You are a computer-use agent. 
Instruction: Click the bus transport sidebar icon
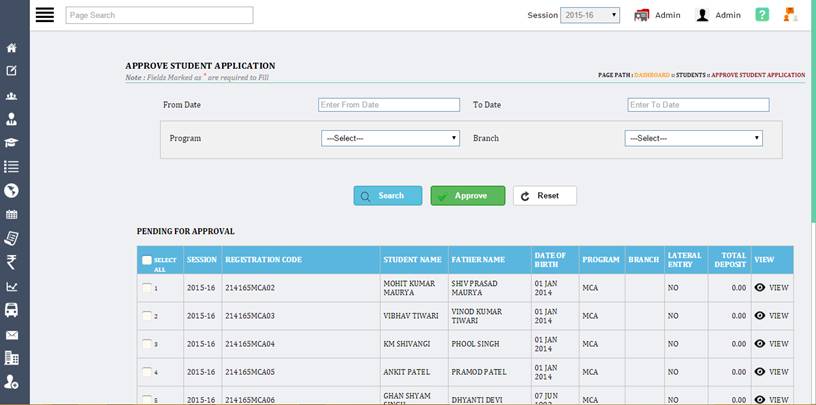(12, 310)
